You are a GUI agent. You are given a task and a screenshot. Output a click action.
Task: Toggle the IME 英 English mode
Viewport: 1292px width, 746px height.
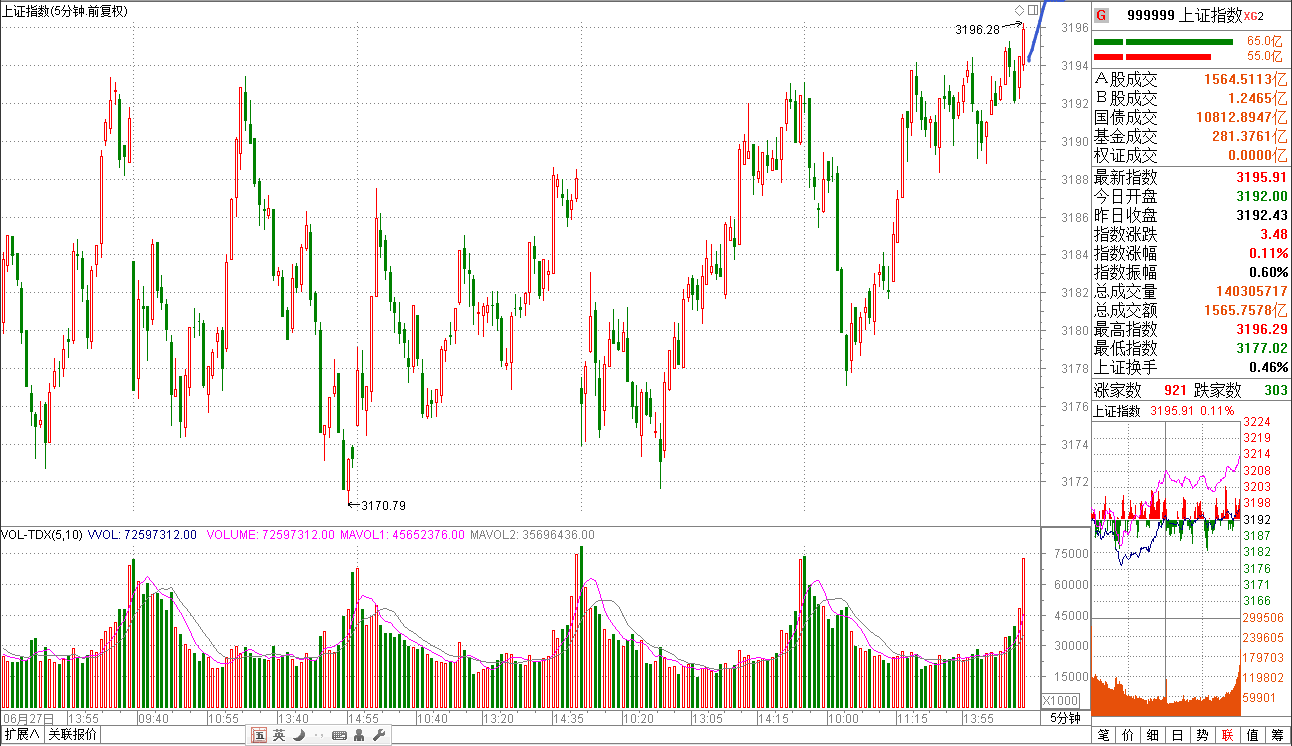pos(279,735)
